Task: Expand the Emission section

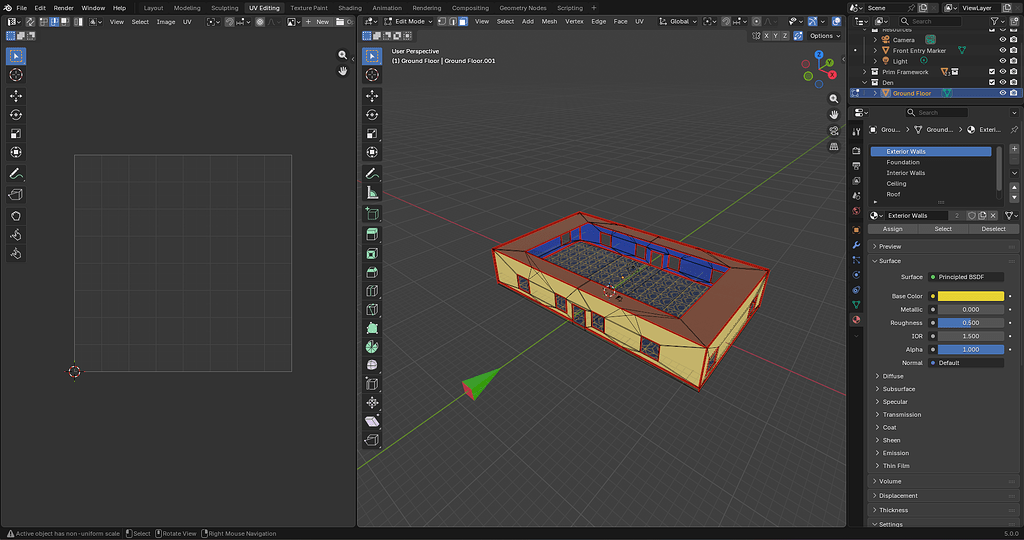Action: click(x=895, y=453)
